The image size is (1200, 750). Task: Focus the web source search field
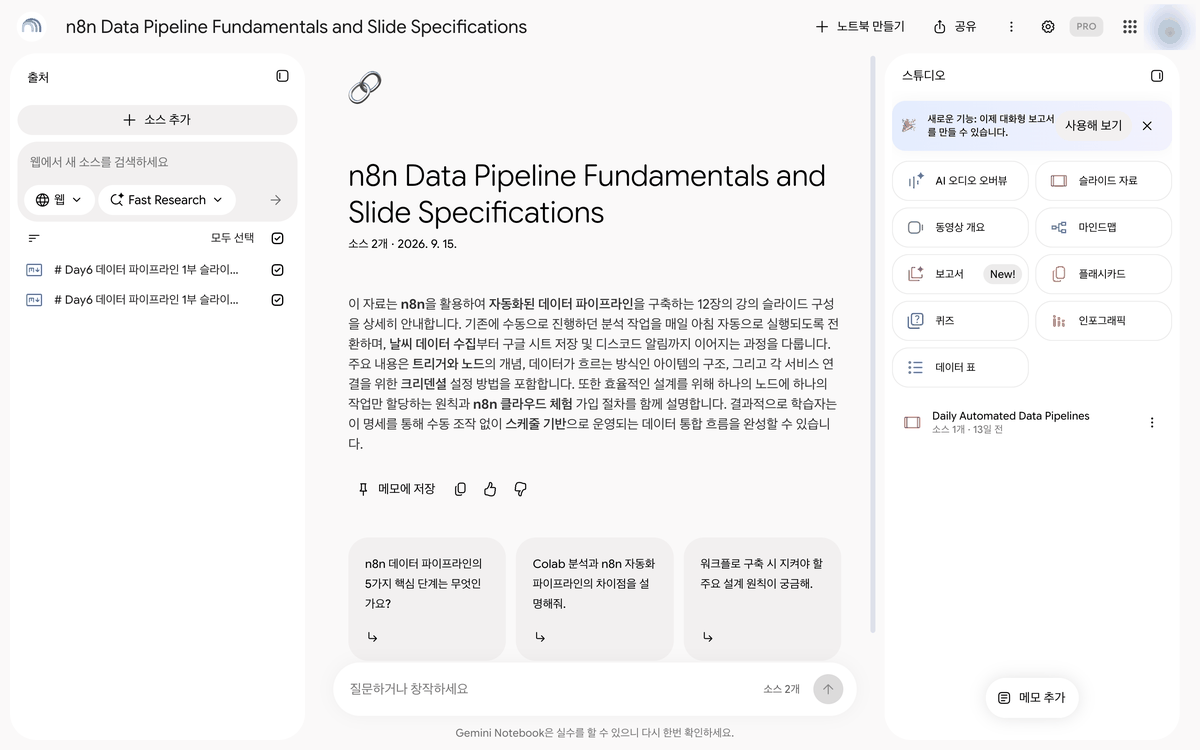point(157,162)
